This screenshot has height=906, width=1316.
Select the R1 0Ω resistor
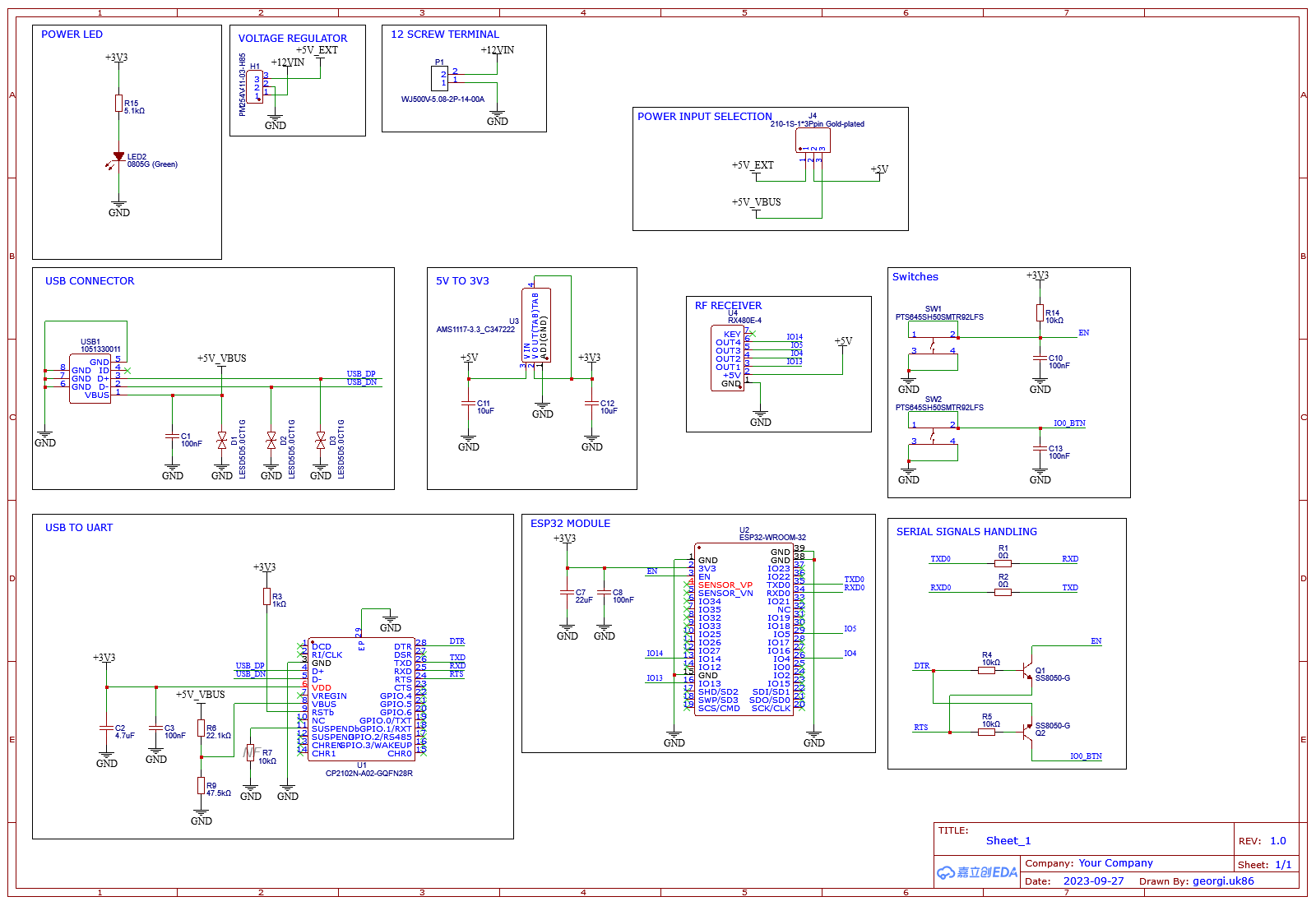click(1003, 563)
